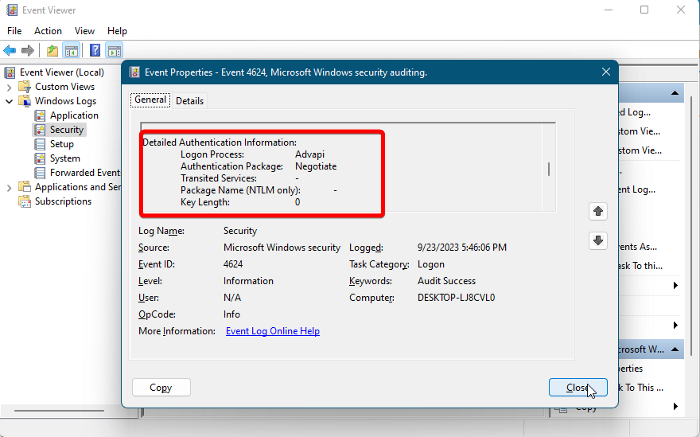The width and height of the screenshot is (700, 437).
Task: Open the Subscriptions node
Action: [x=63, y=201]
